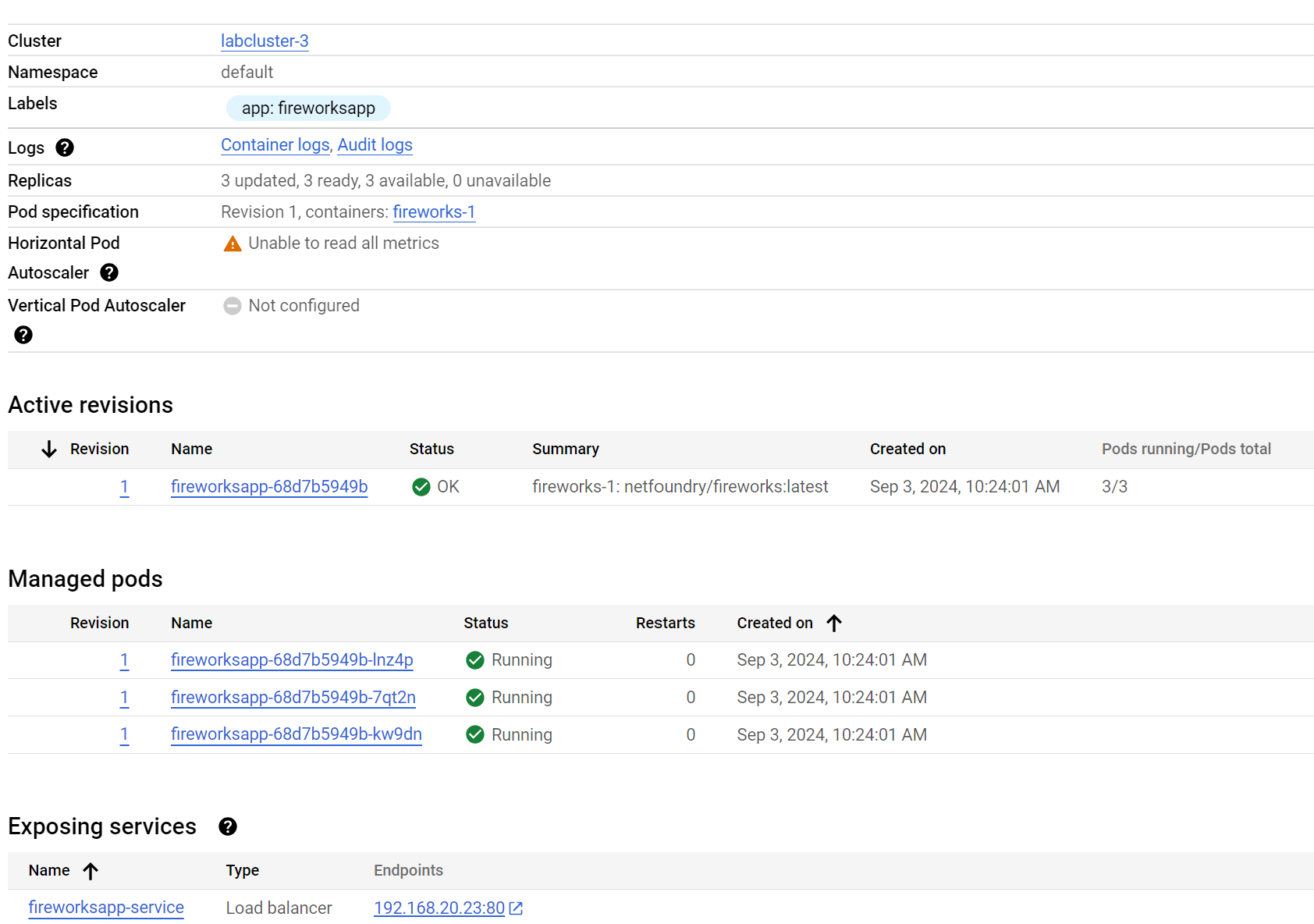Click Restarts header in Managed pods

[x=665, y=623]
